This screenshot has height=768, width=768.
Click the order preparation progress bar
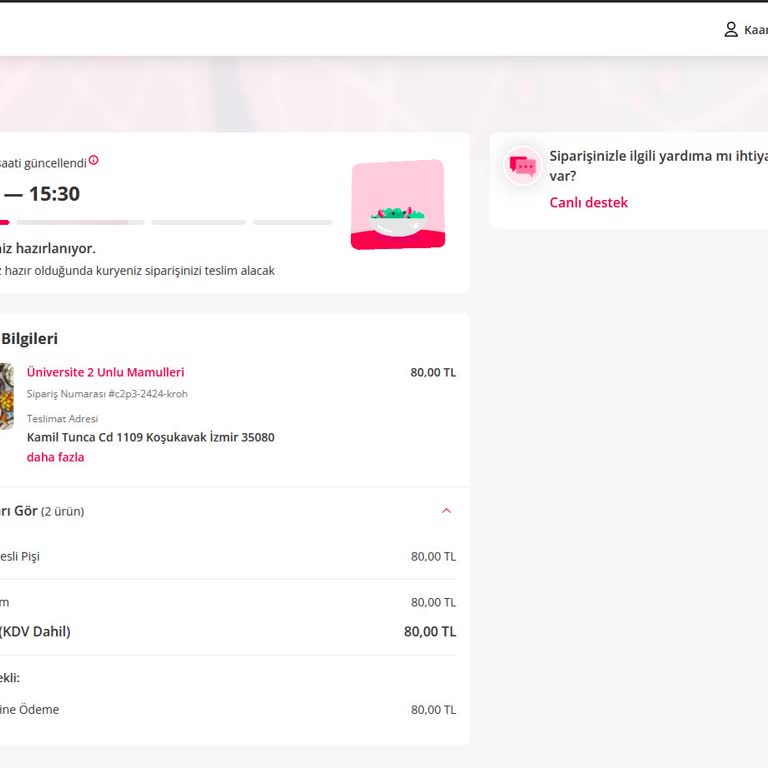[x=167, y=222]
